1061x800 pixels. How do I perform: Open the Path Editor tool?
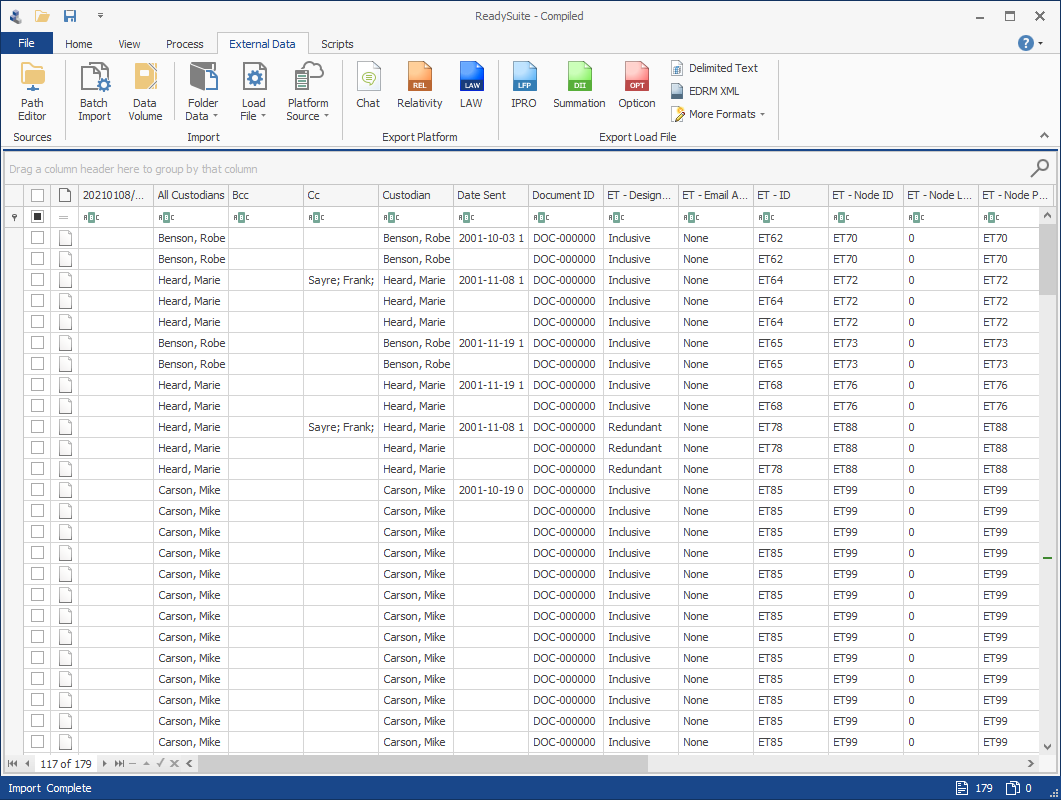click(32, 92)
